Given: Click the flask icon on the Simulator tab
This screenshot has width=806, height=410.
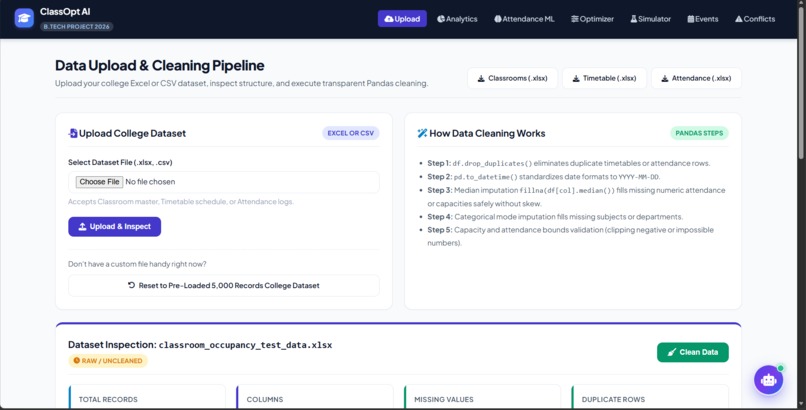Looking at the screenshot, I should tap(633, 19).
